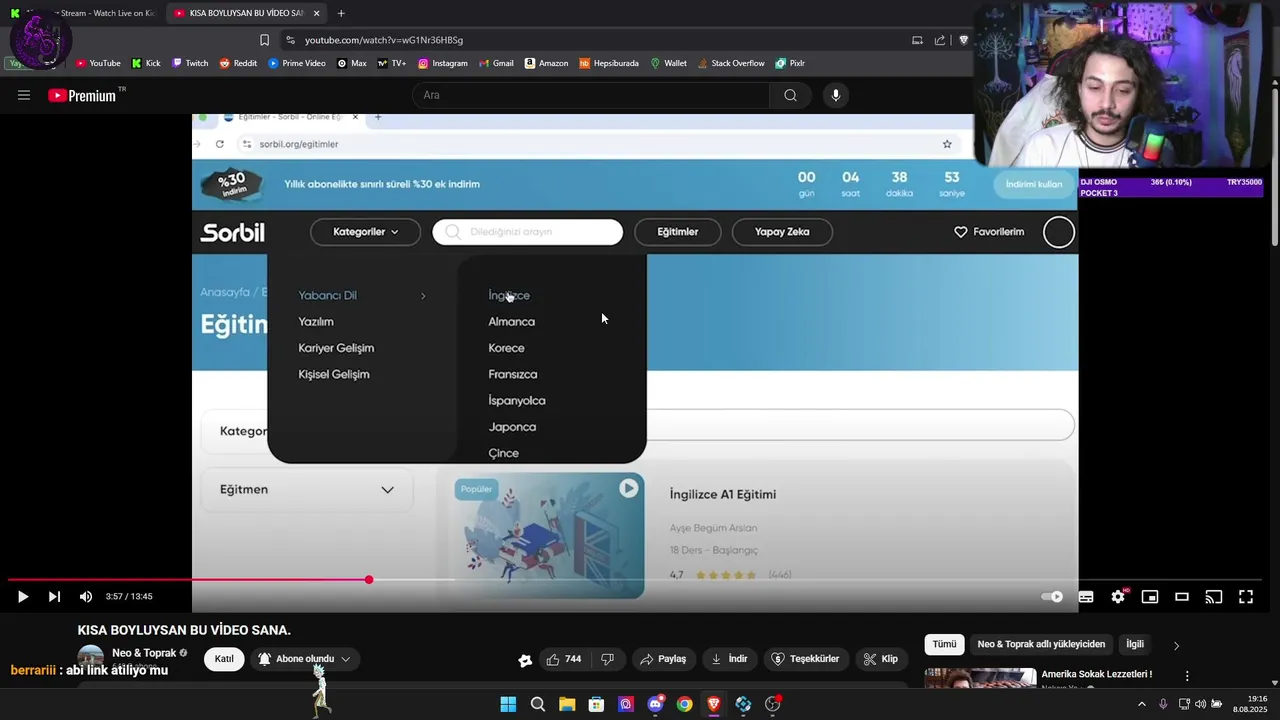This screenshot has width=1280, height=720.
Task: Open Twitch bookmark
Action: pos(190,63)
